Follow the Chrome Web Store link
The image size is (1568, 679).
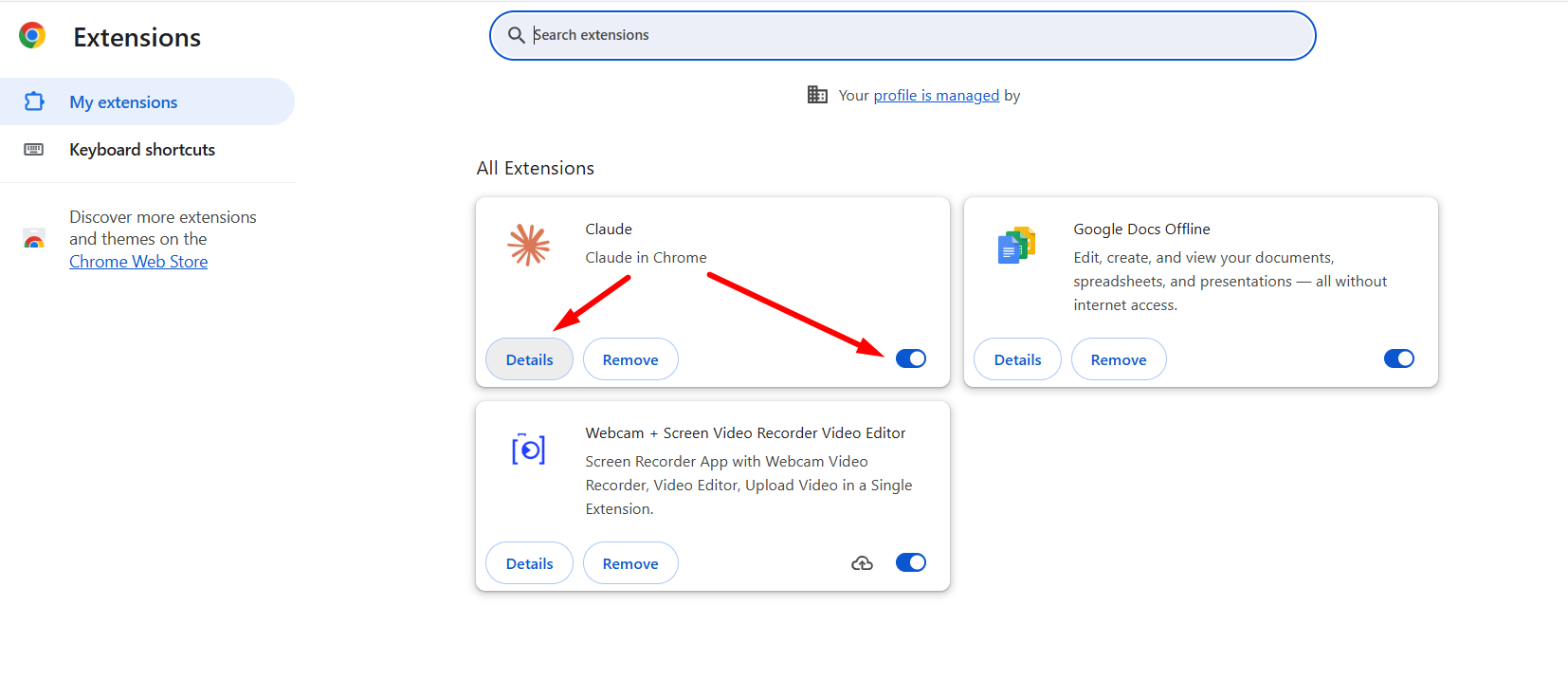pyautogui.click(x=138, y=262)
